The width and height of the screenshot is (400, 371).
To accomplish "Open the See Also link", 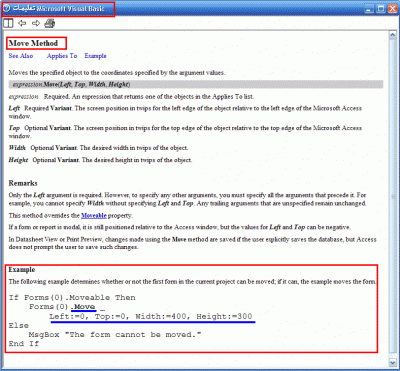I will (21, 56).
